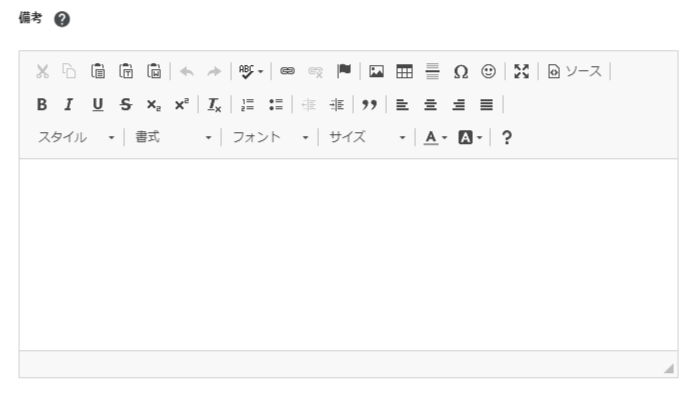Viewport: 696px width, 394px height.
Task: Align text left
Action: 402,105
